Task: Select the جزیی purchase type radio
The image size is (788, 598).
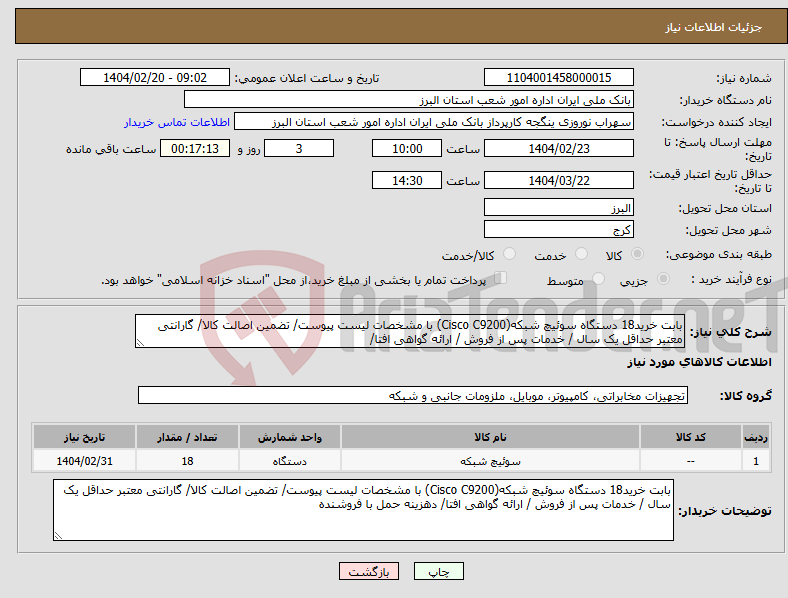Action: coord(663,278)
